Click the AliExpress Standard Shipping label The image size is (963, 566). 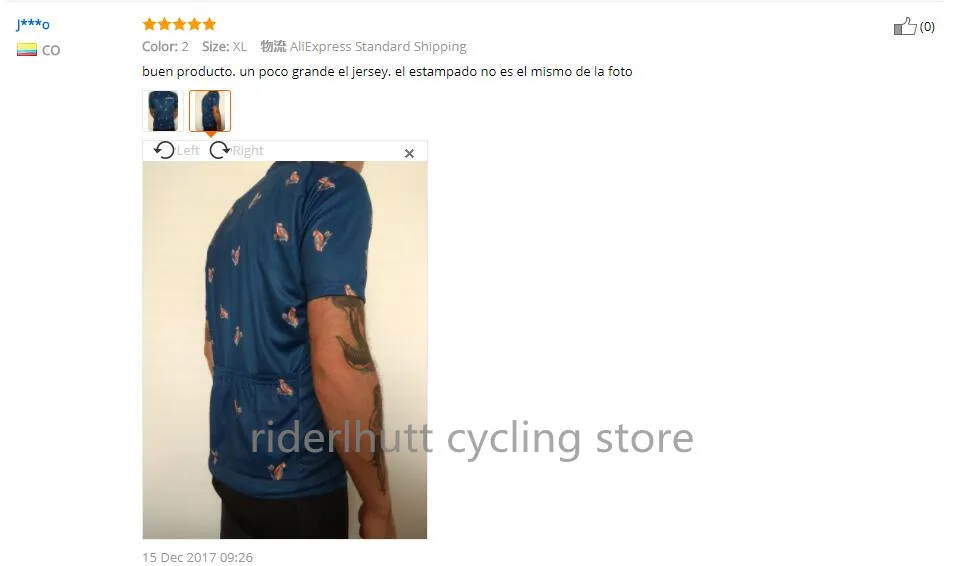pos(378,47)
